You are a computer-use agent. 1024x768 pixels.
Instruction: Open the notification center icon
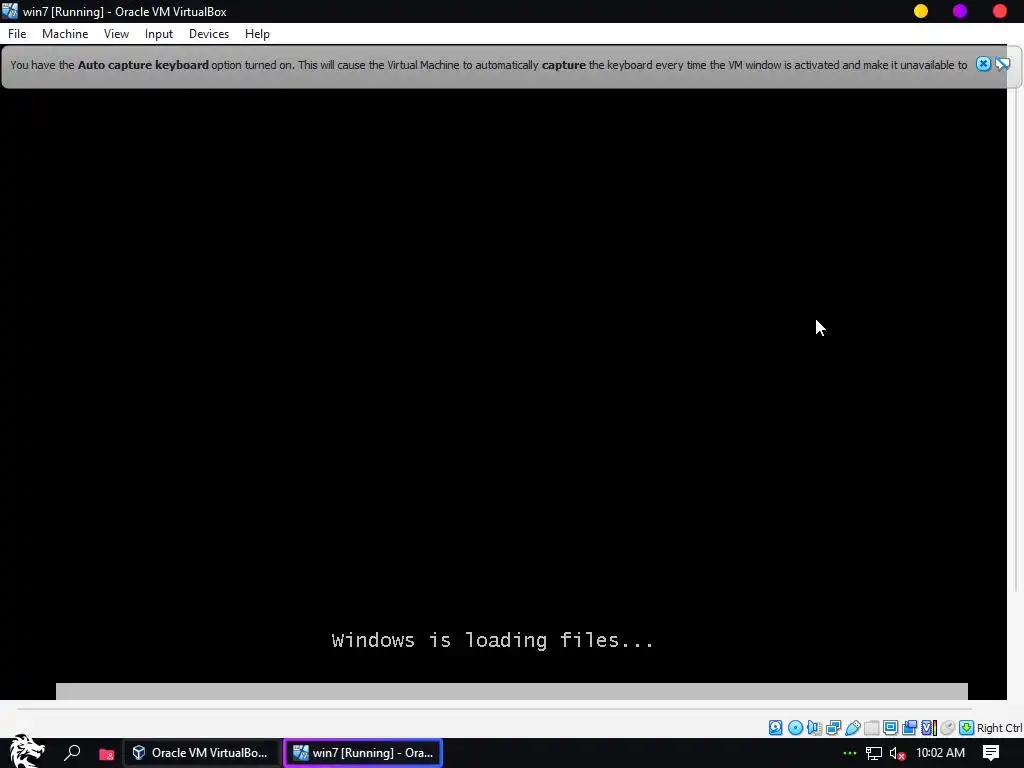pos(991,753)
